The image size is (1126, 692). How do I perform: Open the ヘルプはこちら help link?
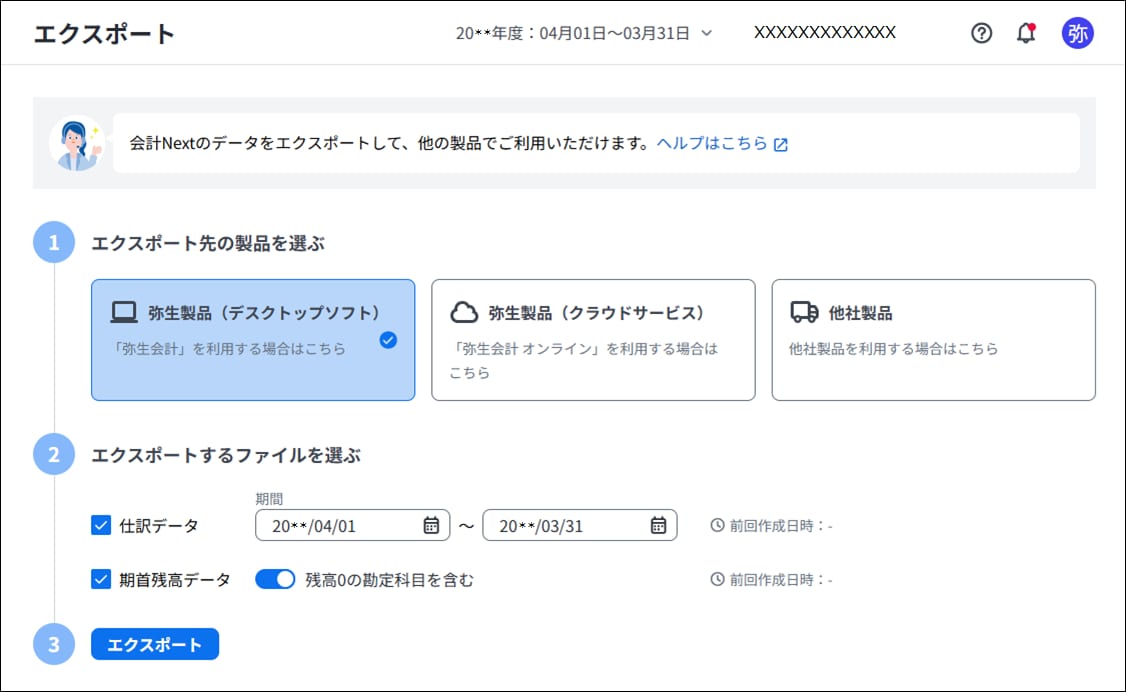point(711,143)
